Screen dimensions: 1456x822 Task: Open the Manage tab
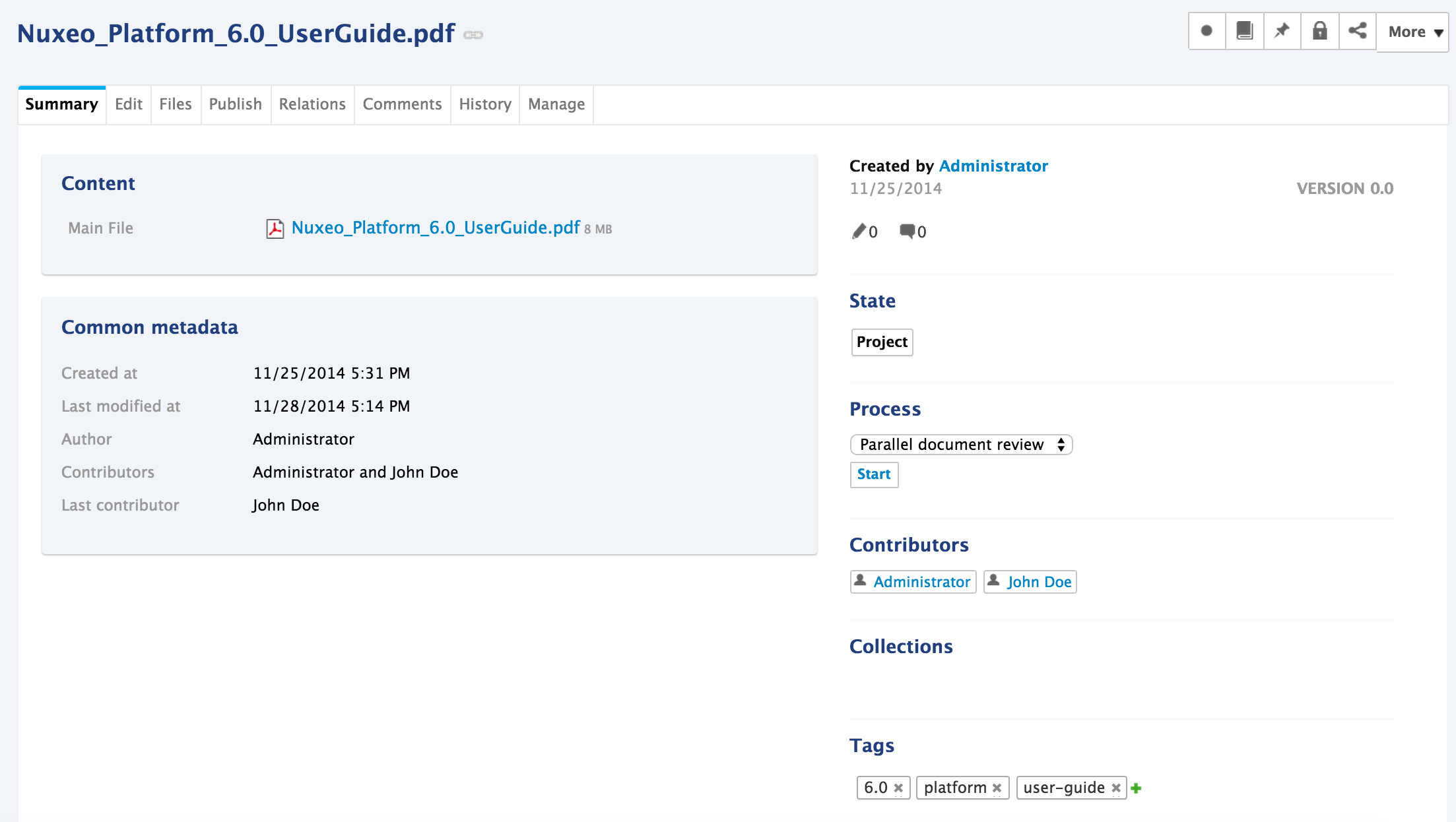556,104
